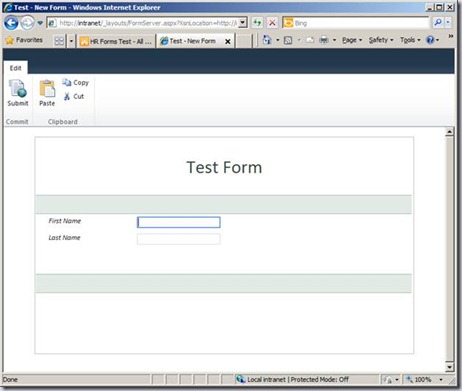Screen dimensions: 462x391
Task: Expand the Home button dropdown arrow
Action: pyautogui.click(x=278, y=40)
